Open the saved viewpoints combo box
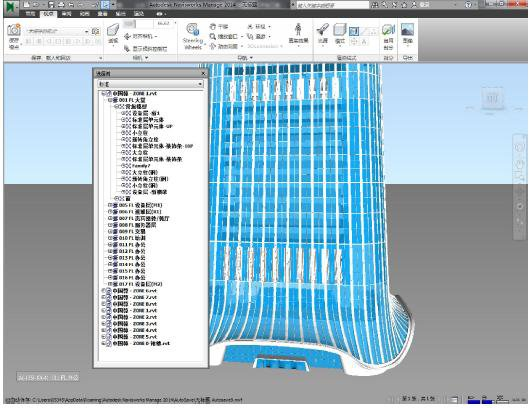 [58, 31]
